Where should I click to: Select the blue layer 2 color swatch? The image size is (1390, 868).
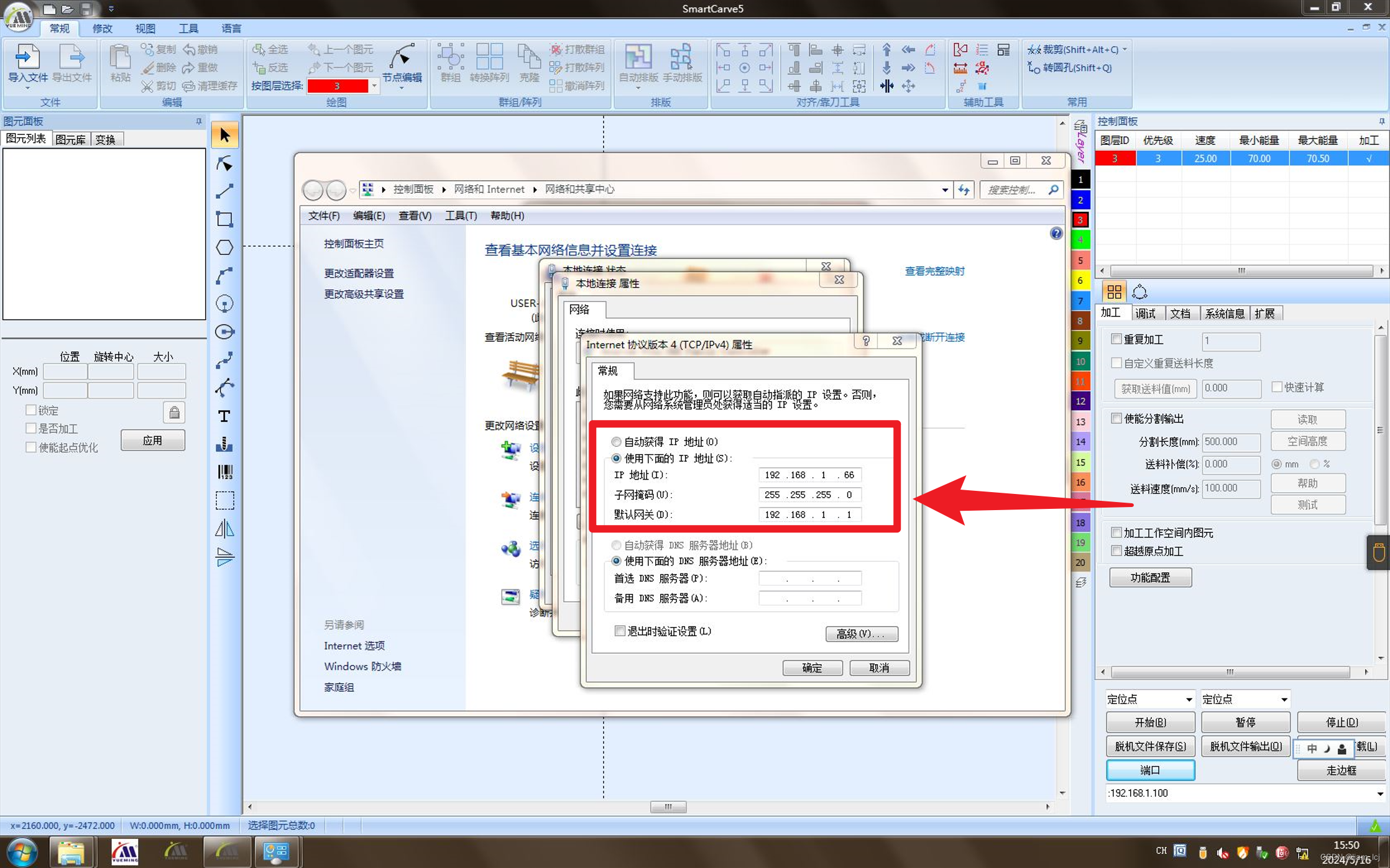tap(1080, 200)
